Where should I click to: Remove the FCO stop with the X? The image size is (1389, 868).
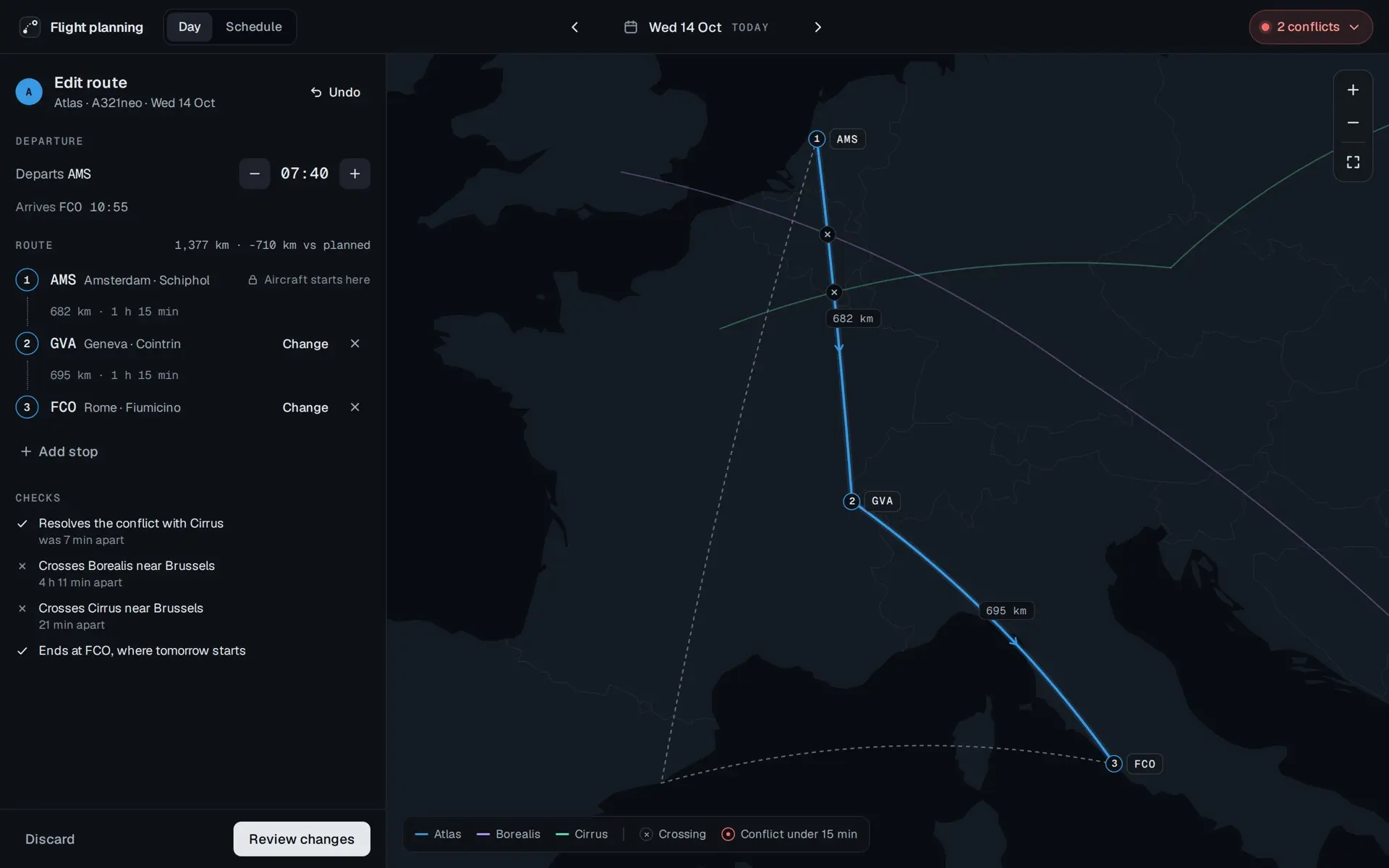click(355, 407)
